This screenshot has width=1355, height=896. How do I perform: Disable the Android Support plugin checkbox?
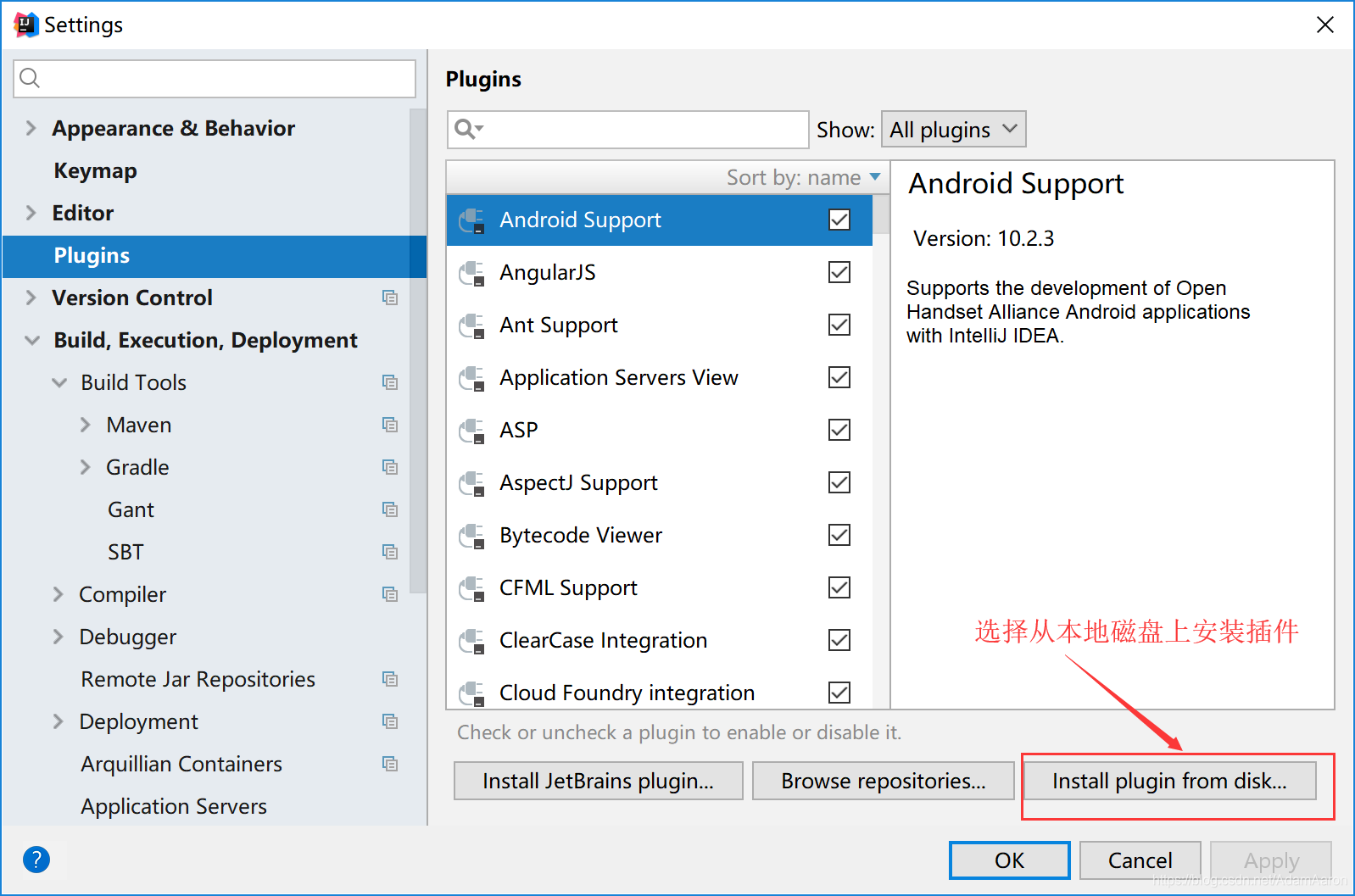click(x=839, y=220)
